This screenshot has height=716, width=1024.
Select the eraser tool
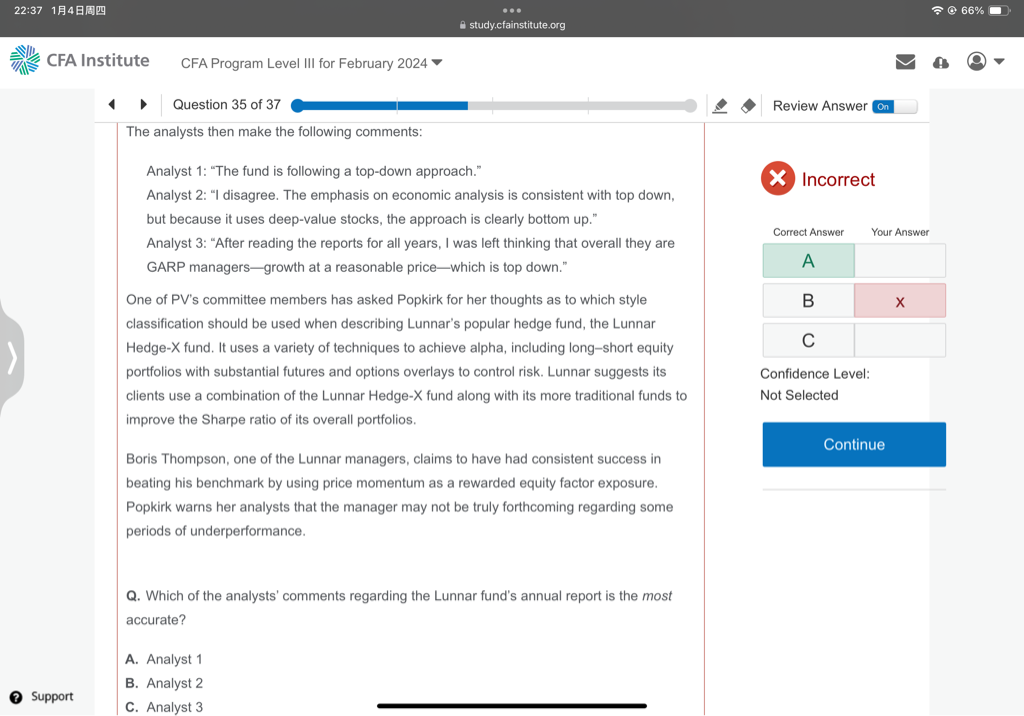[x=748, y=106]
